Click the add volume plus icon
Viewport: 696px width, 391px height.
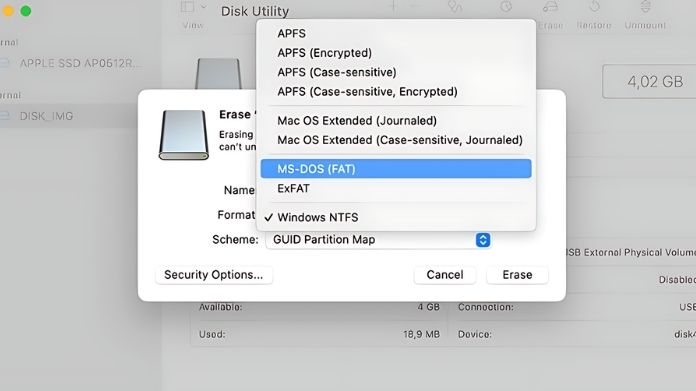[x=393, y=6]
